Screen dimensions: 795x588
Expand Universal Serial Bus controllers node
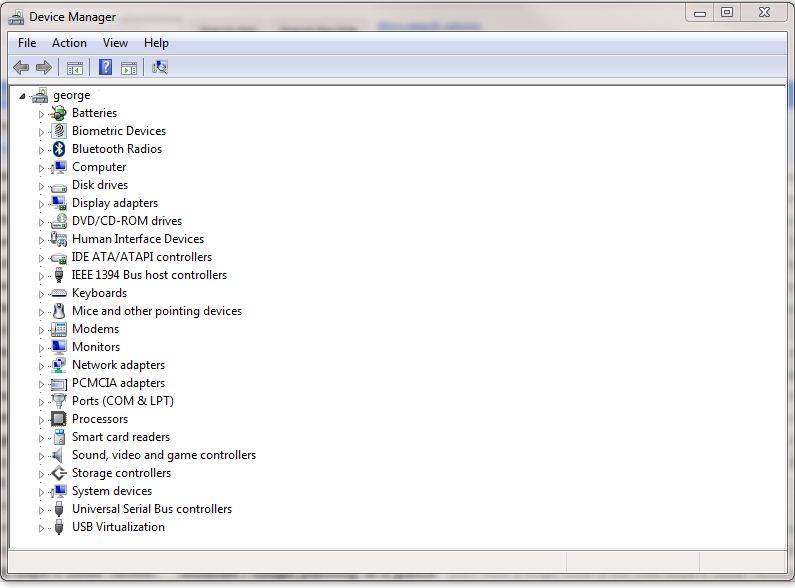pyautogui.click(x=41, y=510)
